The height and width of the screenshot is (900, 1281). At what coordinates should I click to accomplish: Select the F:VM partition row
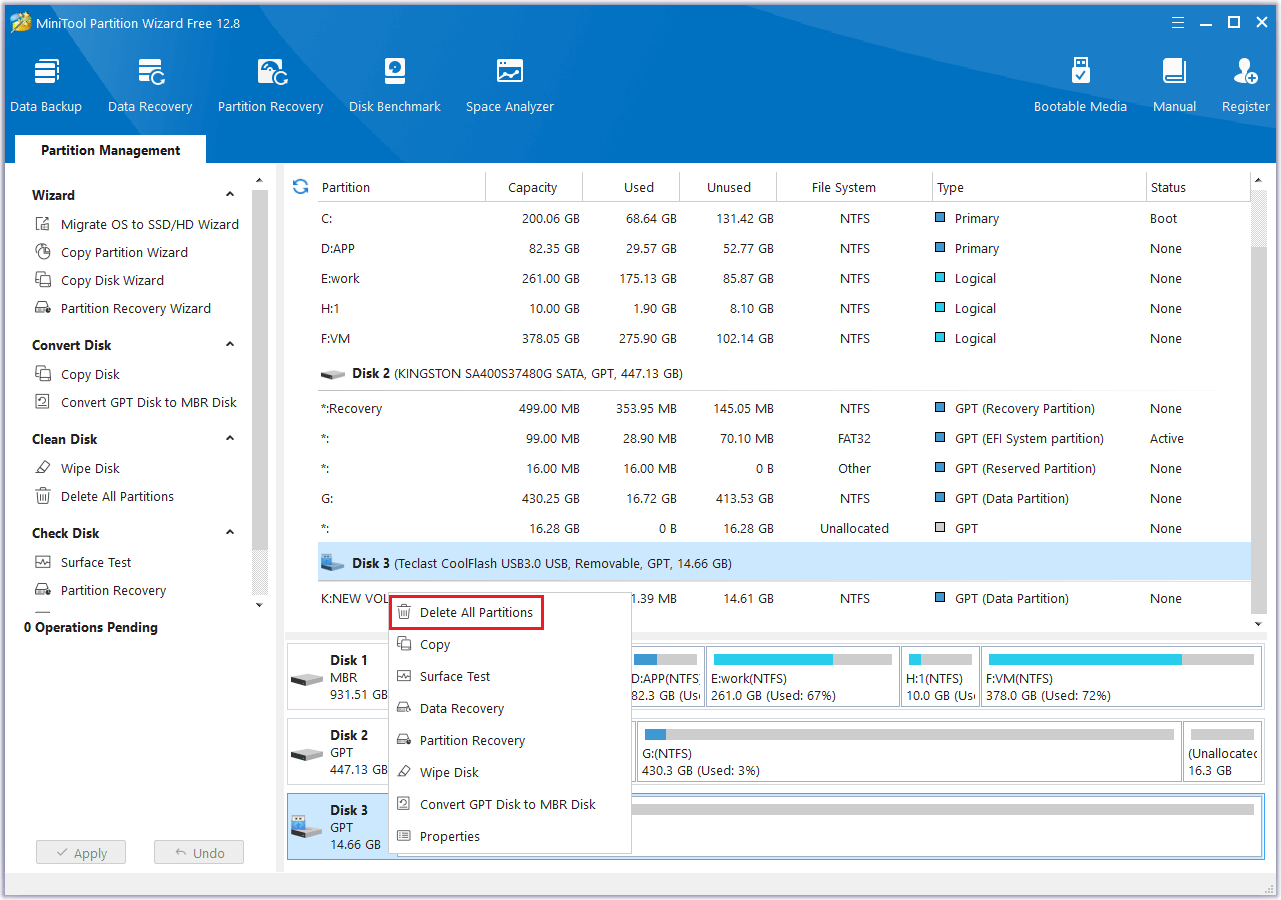click(784, 338)
